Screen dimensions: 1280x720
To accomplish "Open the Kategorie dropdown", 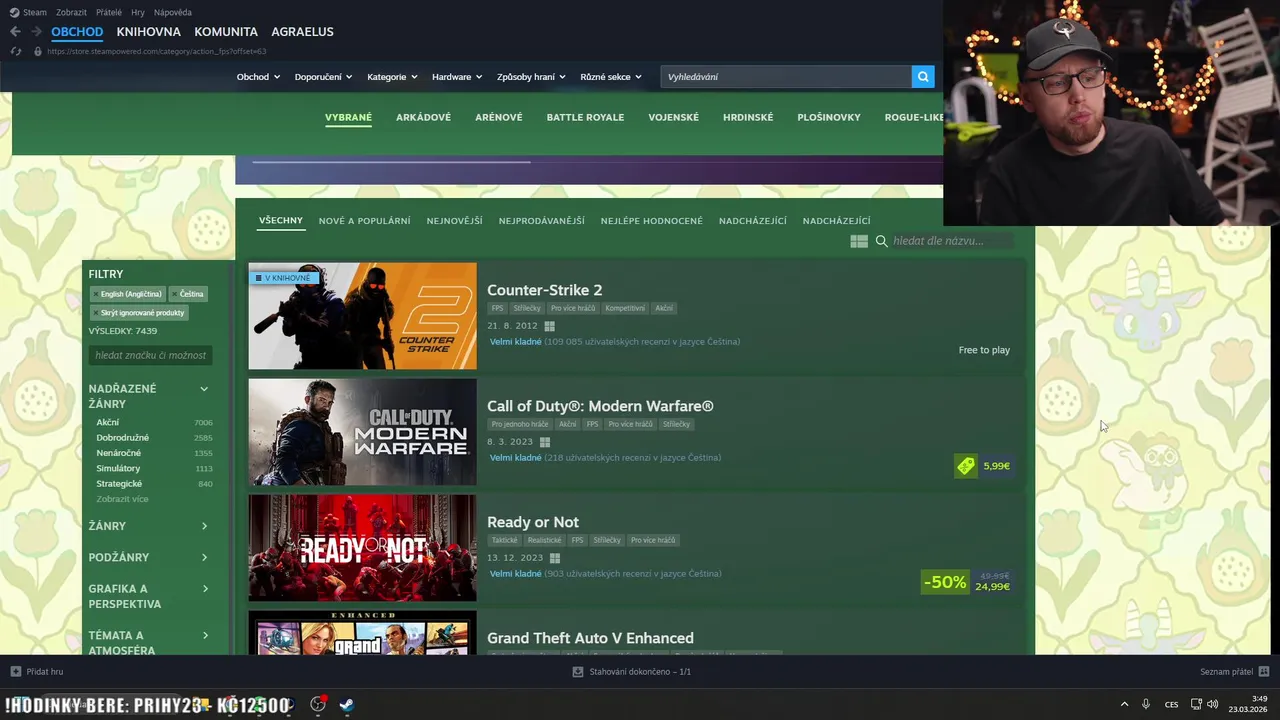I will point(392,77).
